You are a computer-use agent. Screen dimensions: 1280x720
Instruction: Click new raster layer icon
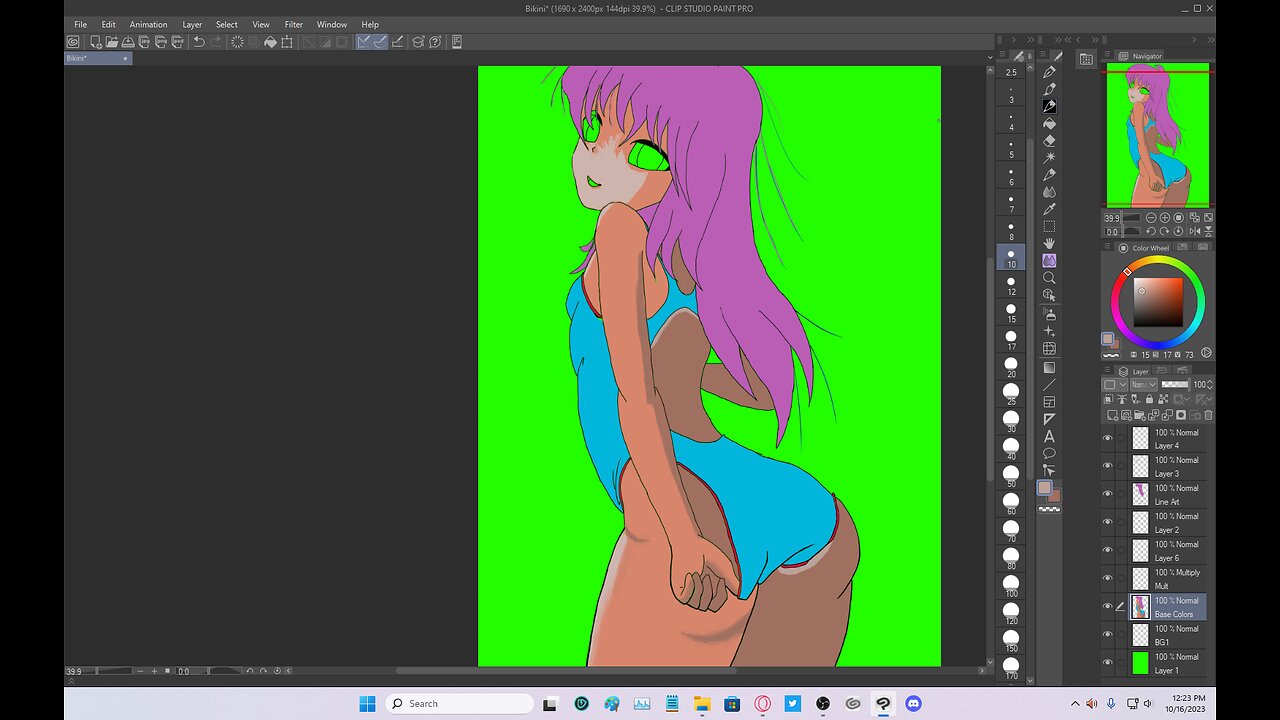tap(1112, 415)
